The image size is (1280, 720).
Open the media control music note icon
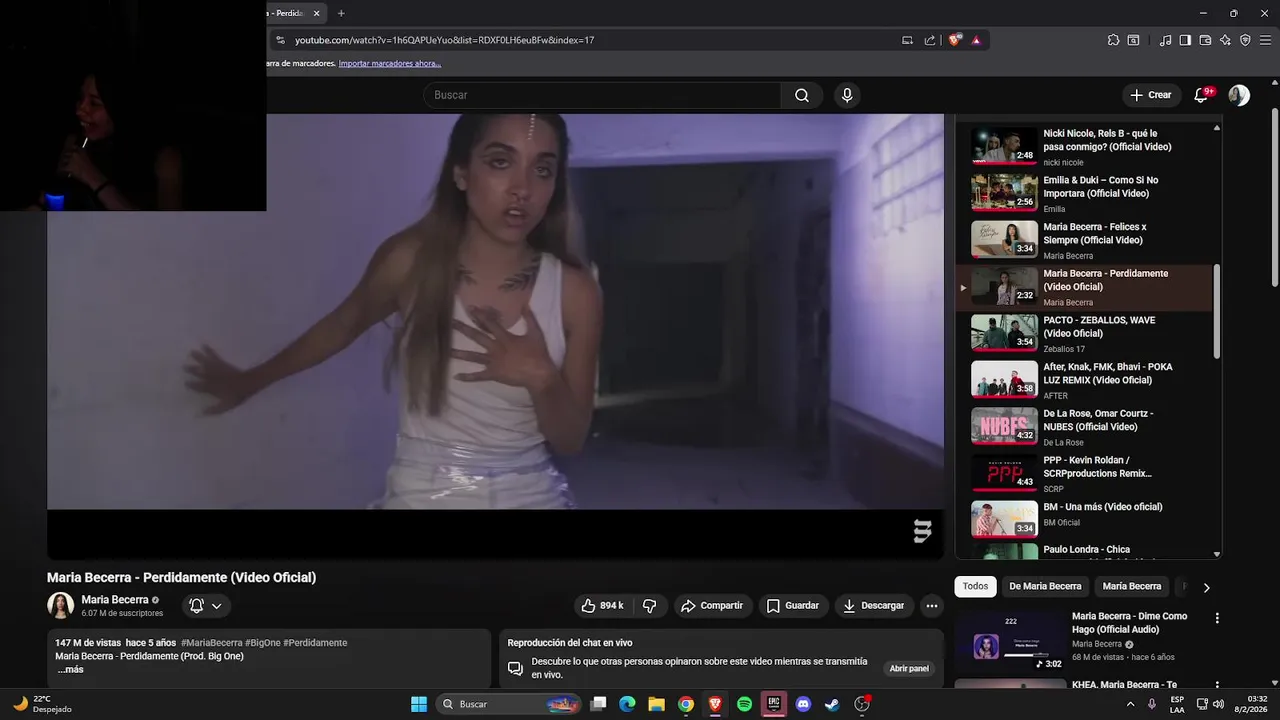tap(1165, 40)
